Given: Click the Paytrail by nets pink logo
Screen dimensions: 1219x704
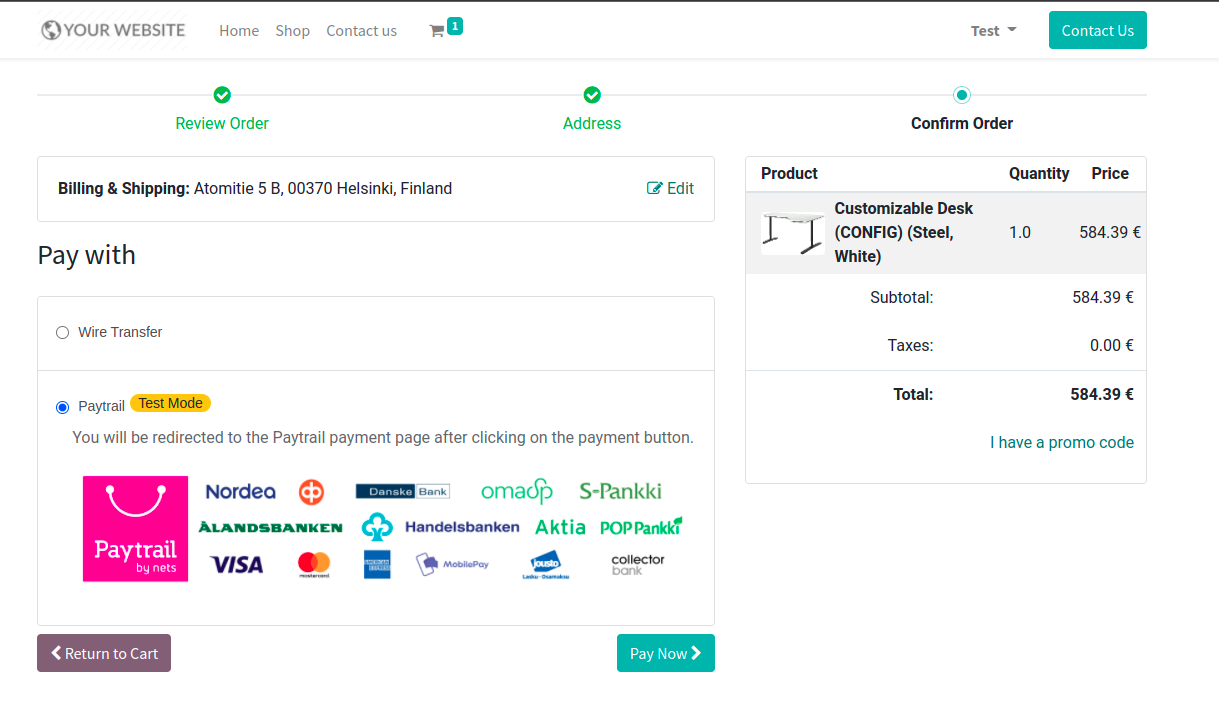Looking at the screenshot, I should point(135,529).
